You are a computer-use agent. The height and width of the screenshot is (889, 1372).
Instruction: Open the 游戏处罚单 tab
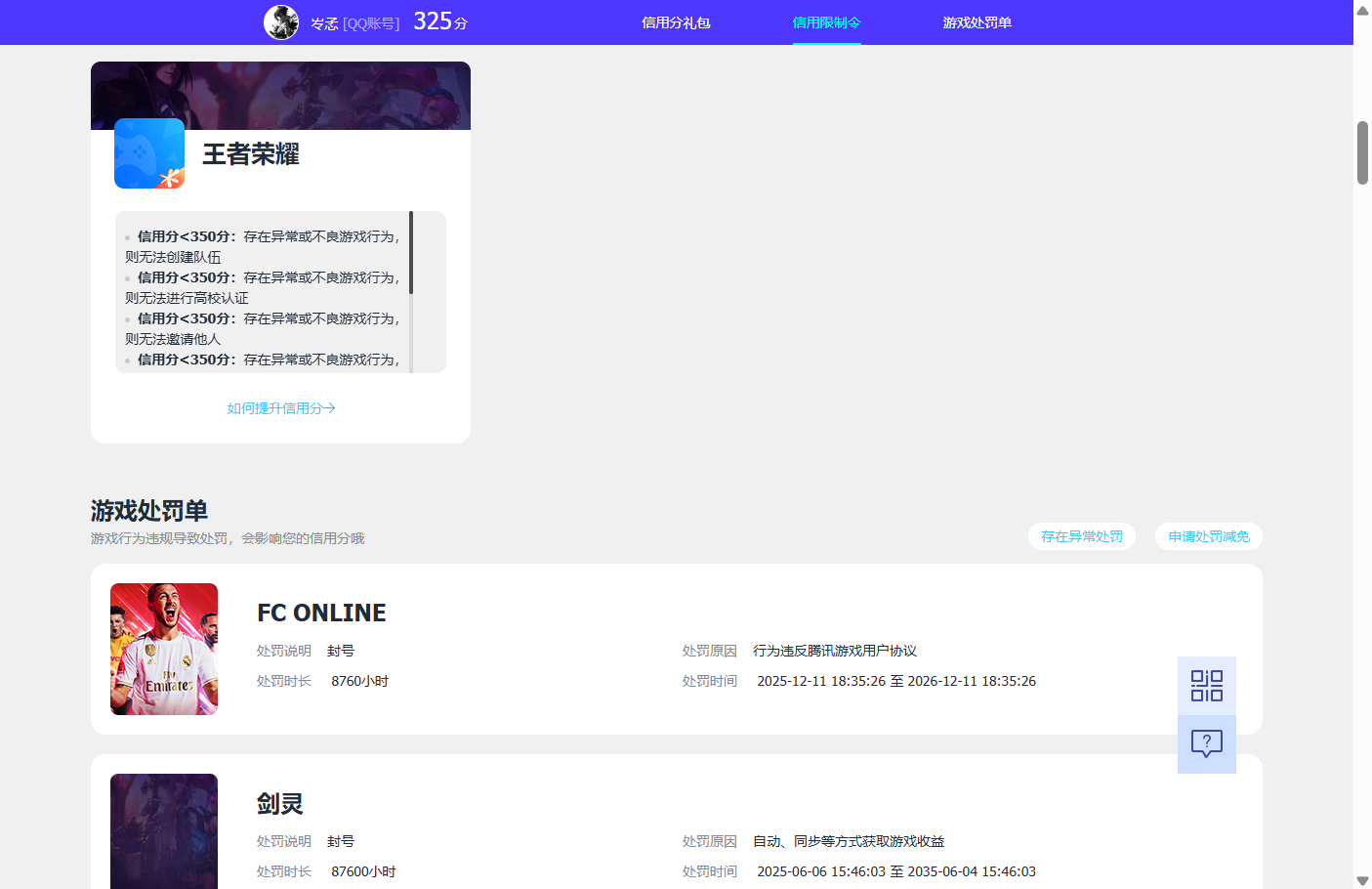tap(978, 21)
